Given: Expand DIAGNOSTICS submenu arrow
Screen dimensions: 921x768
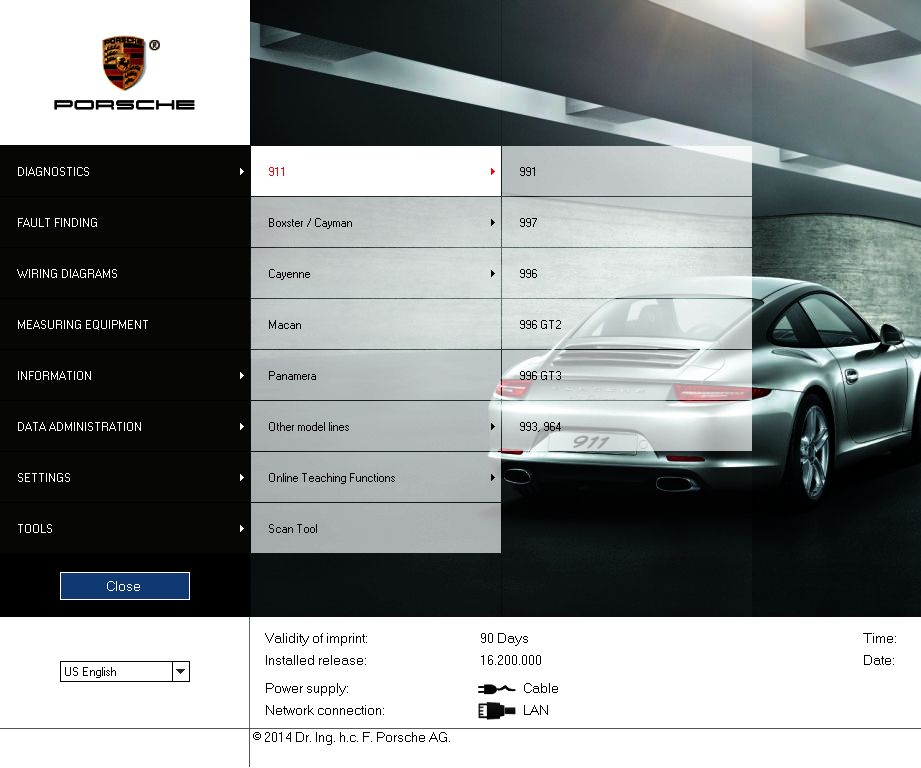Looking at the screenshot, I should coord(241,171).
